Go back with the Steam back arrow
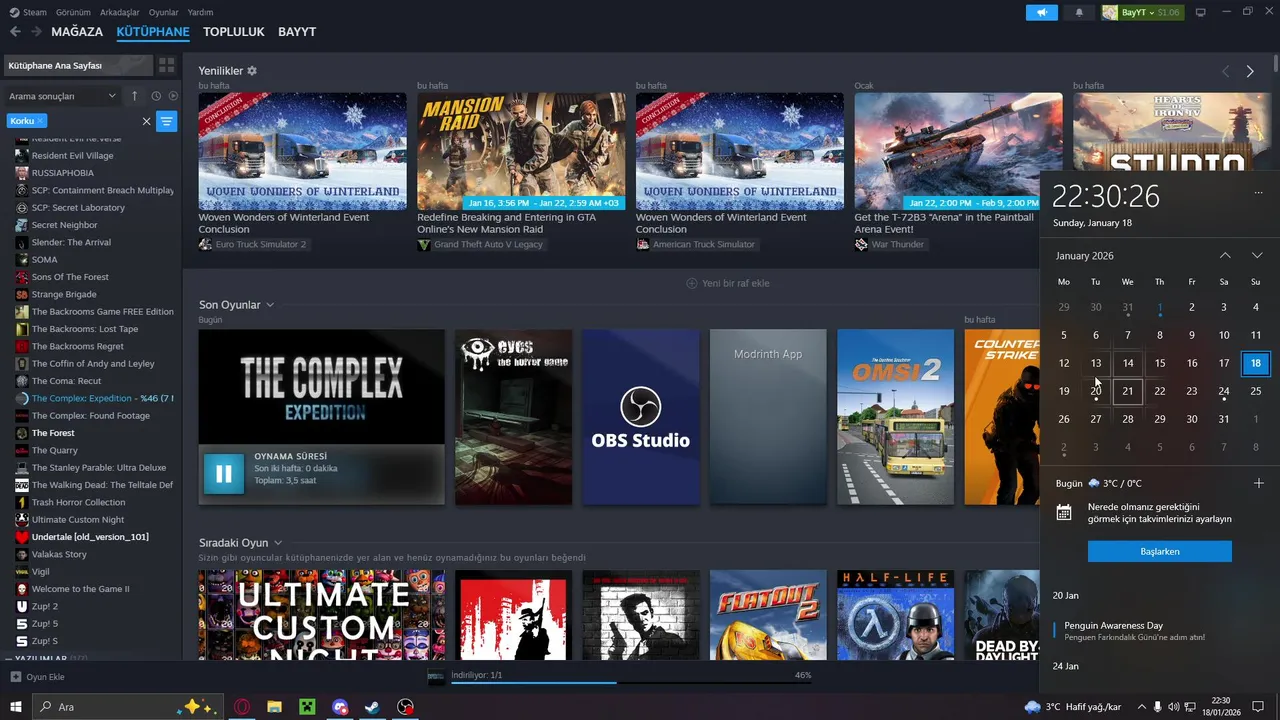This screenshot has width=1280, height=720. (15, 32)
